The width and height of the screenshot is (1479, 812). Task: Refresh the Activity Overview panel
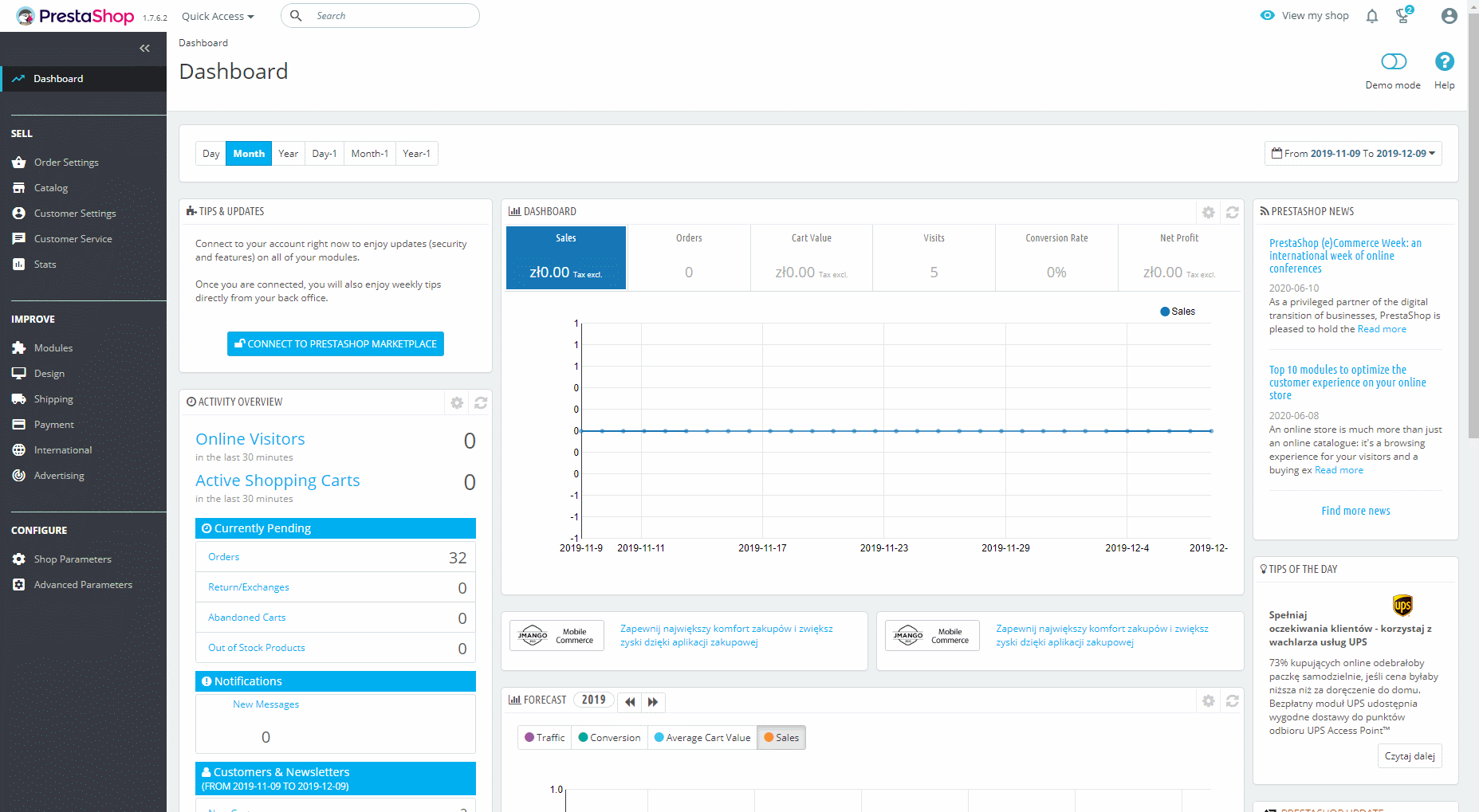click(481, 403)
